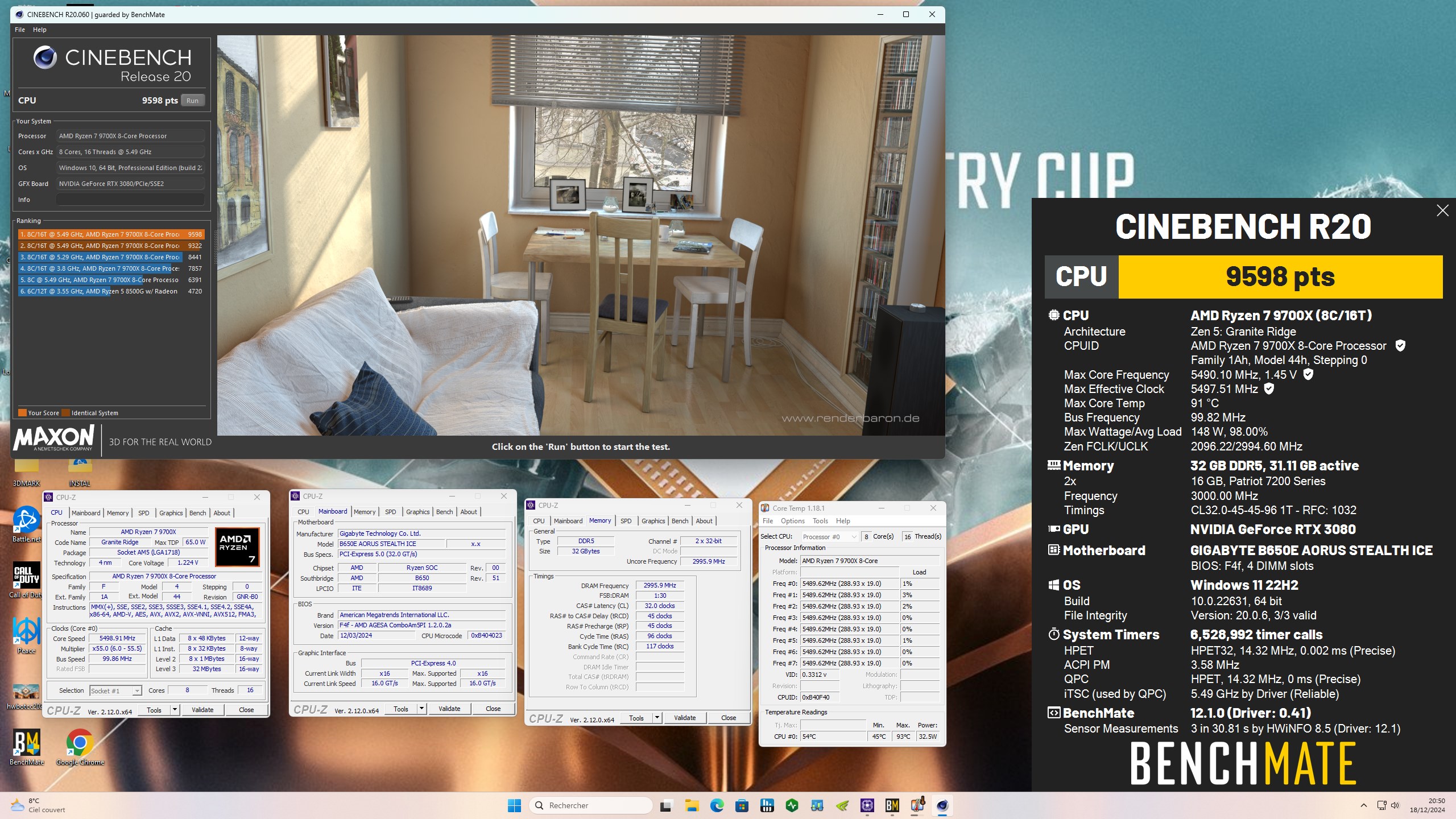The height and width of the screenshot is (819, 1456).
Task: Click the Identical System legend swatch
Action: point(66,413)
